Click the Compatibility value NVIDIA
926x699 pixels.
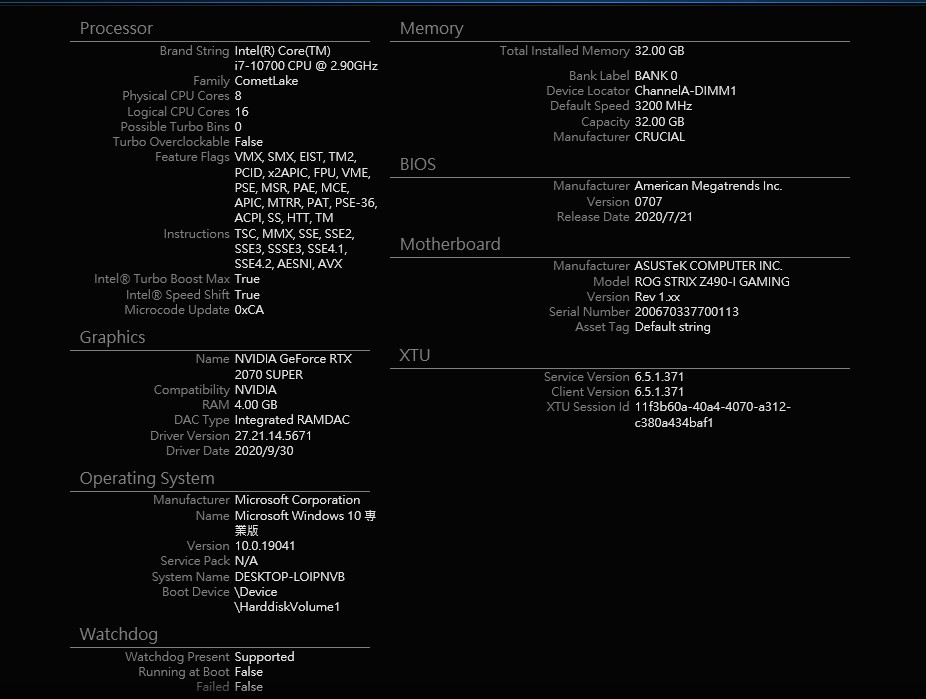point(255,390)
